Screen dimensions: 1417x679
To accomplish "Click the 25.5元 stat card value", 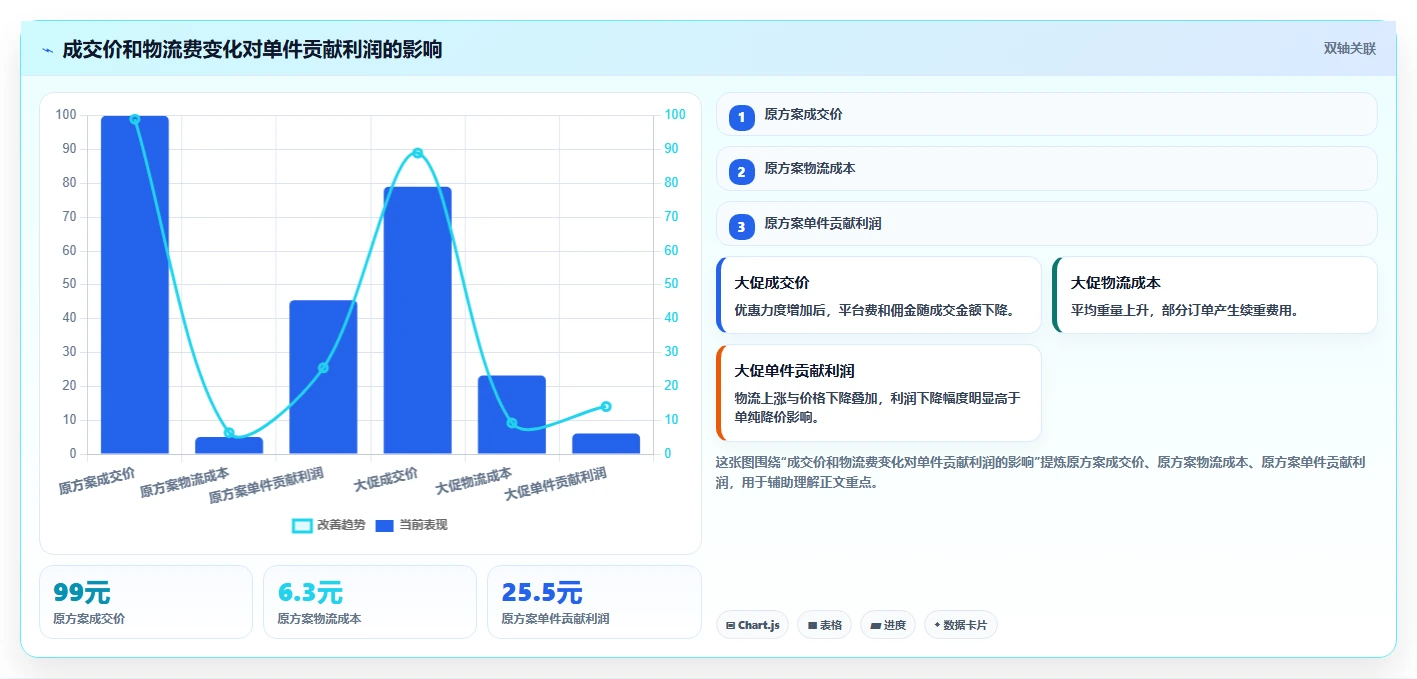I will pos(542,593).
